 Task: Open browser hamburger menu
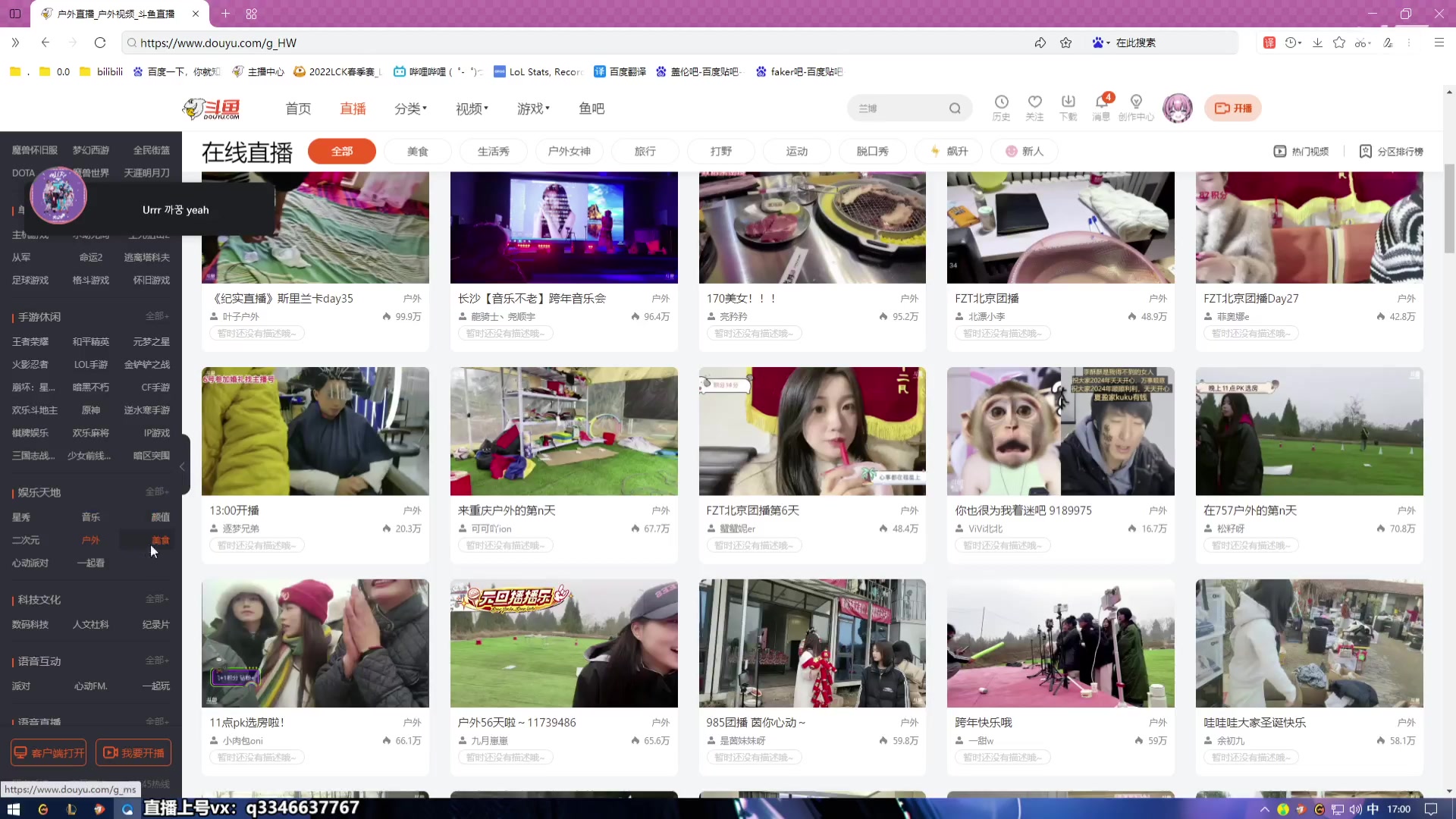click(1439, 42)
